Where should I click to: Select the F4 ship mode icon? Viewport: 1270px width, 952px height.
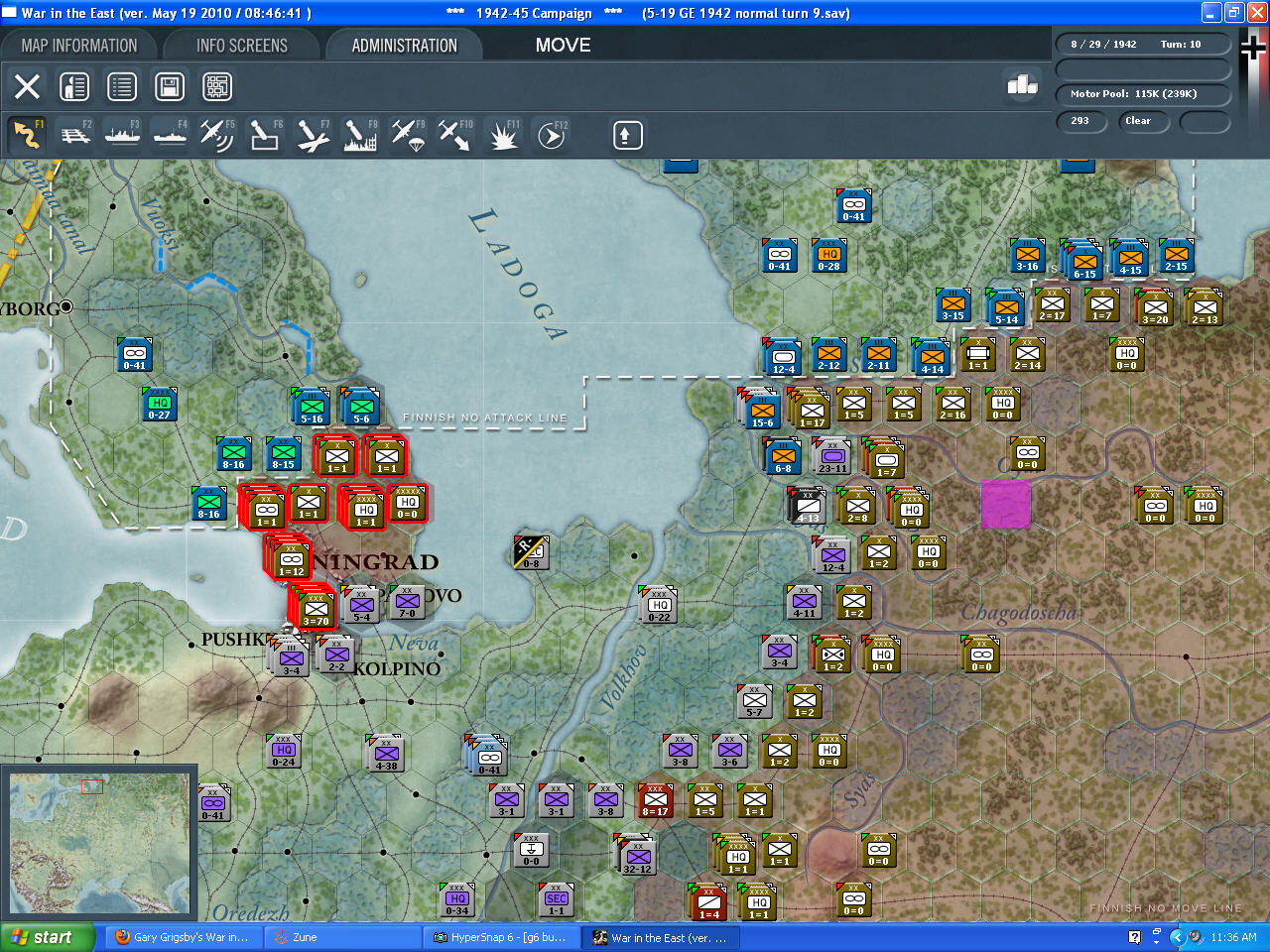tap(170, 135)
